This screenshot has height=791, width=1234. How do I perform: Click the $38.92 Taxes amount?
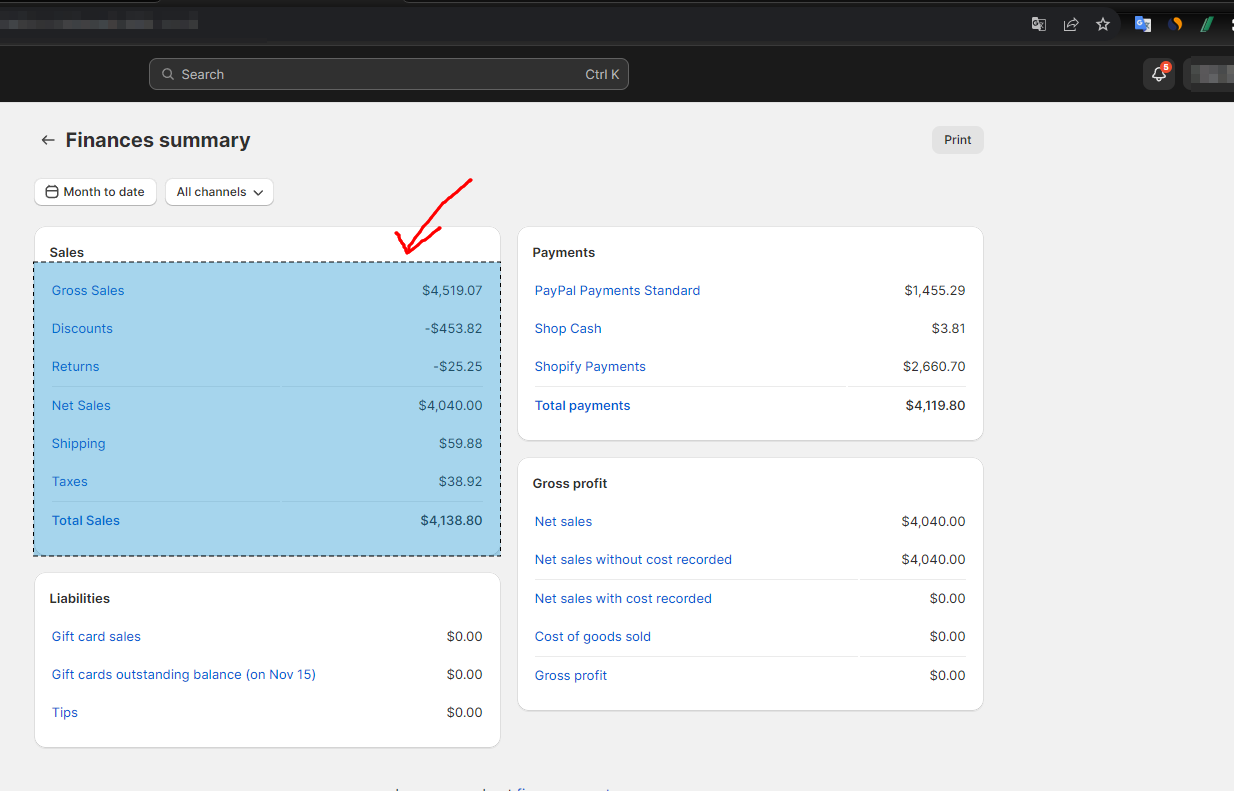pos(461,482)
